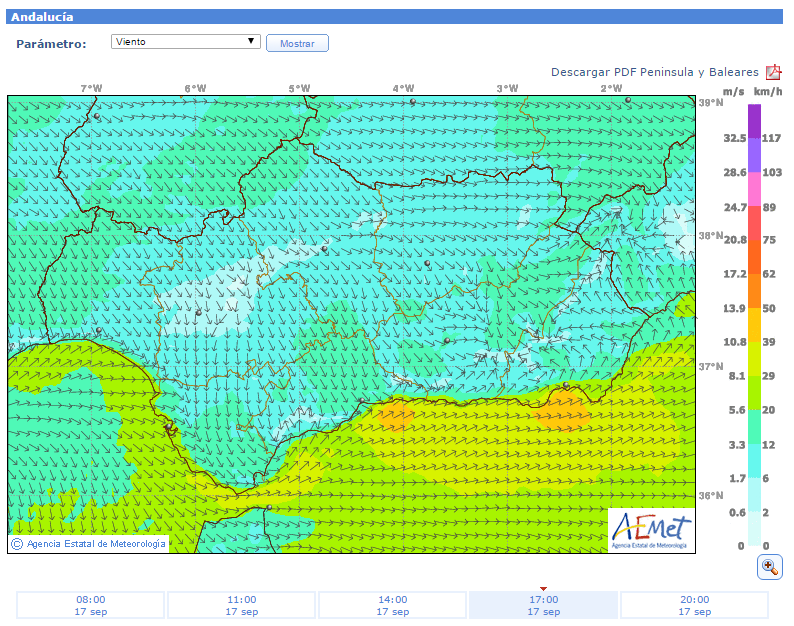Viewport: 794px width, 626px height.
Task: Click the m/s unit label above the legend
Action: tap(733, 91)
